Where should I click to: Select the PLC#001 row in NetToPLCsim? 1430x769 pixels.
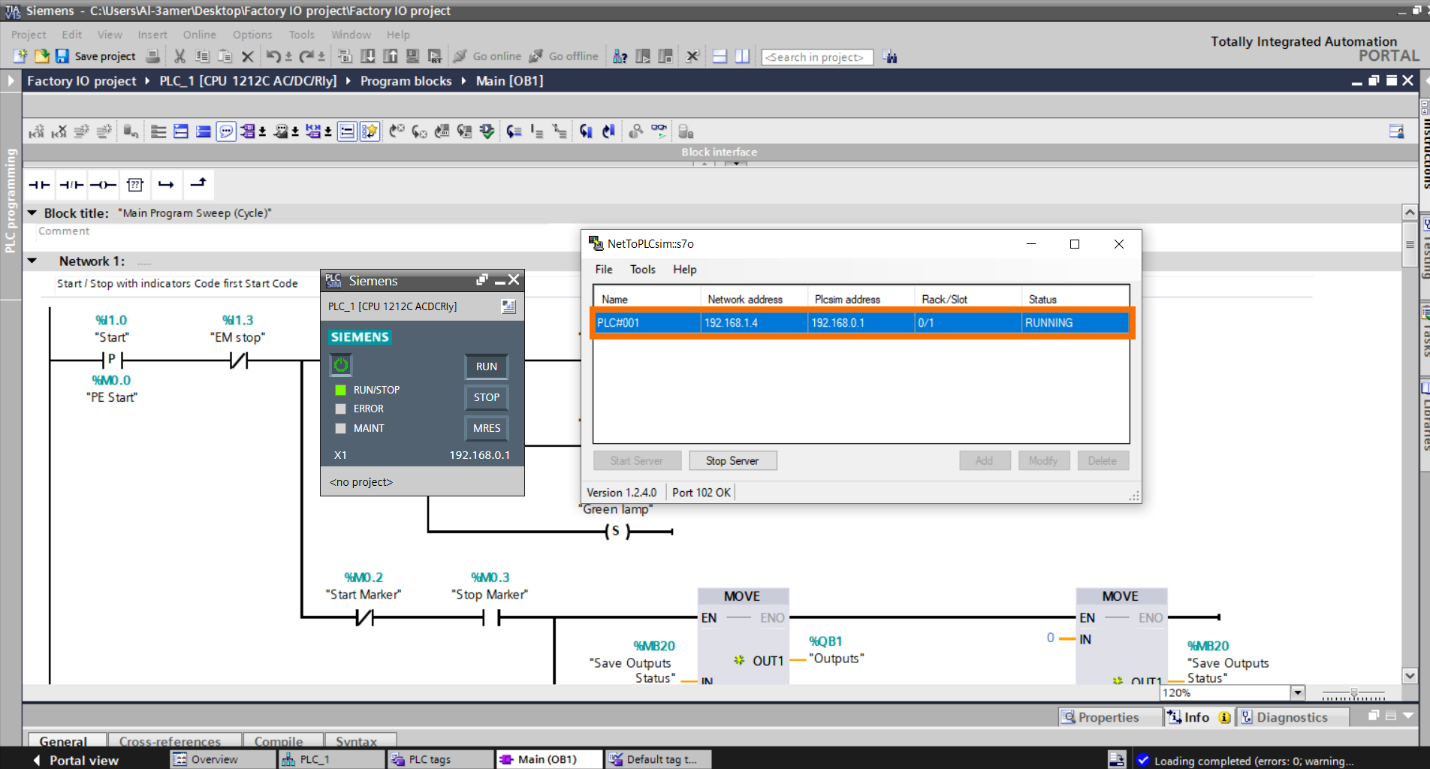click(861, 323)
